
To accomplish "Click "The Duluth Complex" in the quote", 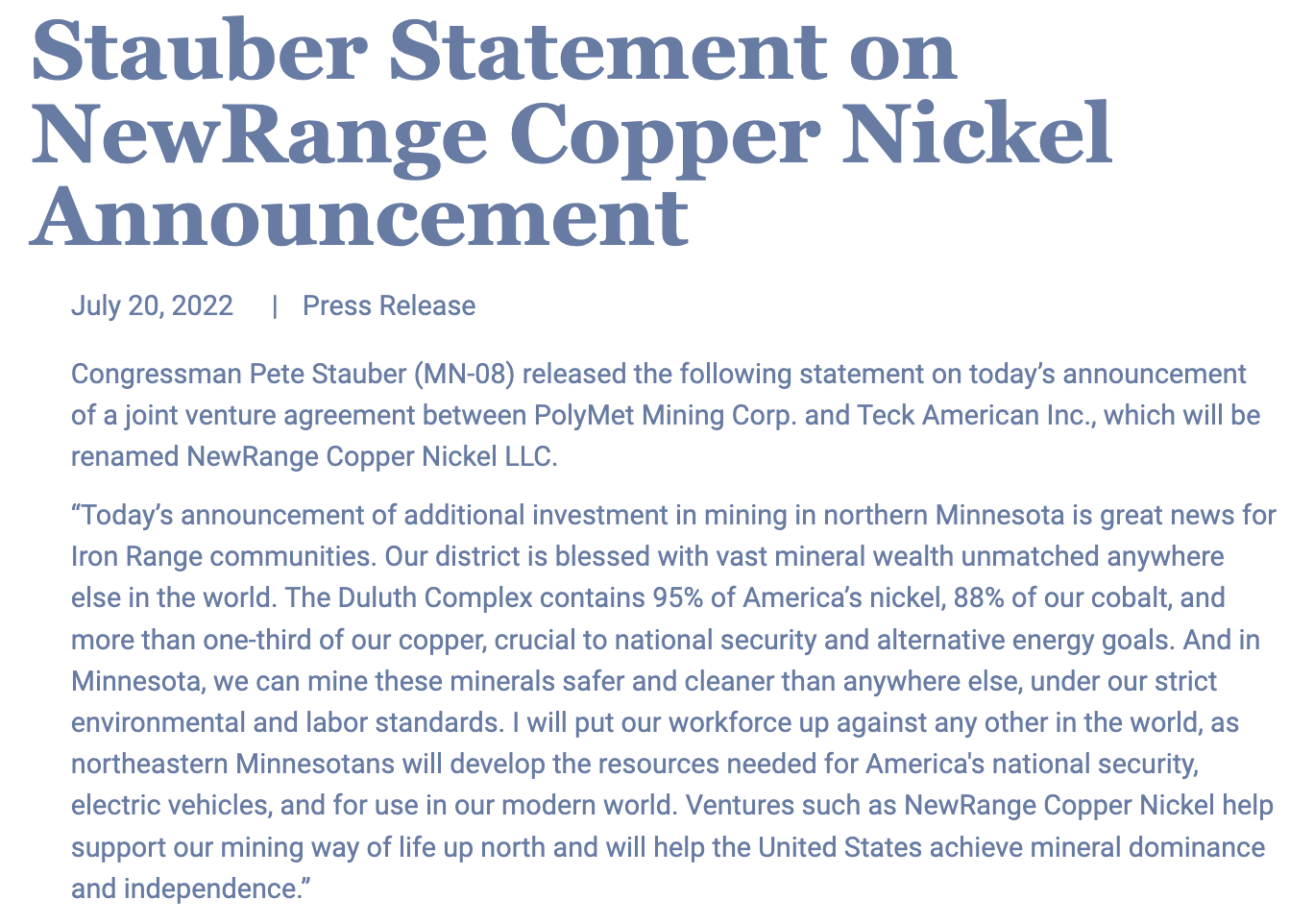I will (409, 598).
